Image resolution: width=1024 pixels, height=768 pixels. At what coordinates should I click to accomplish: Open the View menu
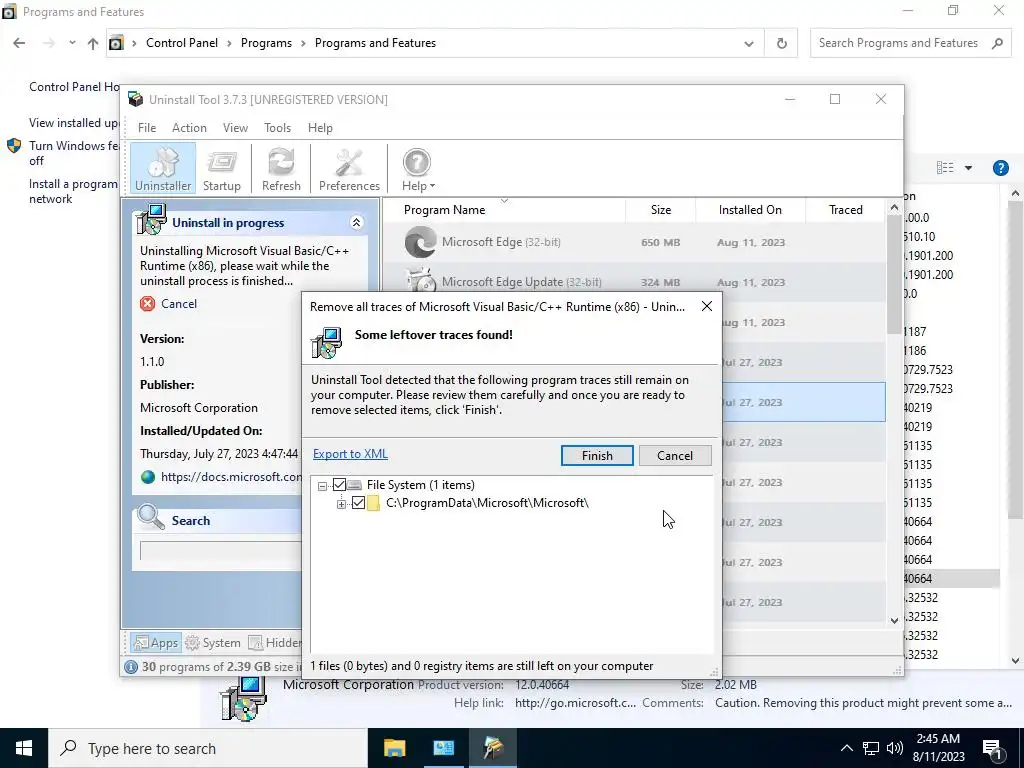[x=235, y=128]
